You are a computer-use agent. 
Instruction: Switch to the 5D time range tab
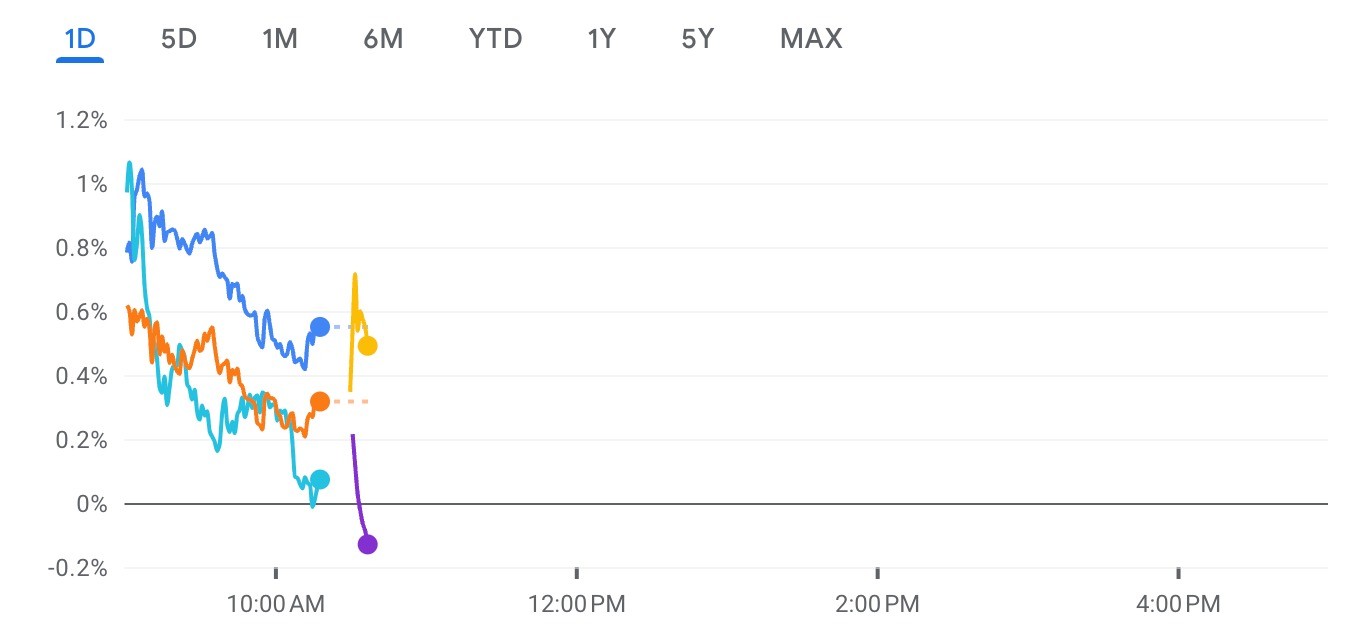point(179,39)
